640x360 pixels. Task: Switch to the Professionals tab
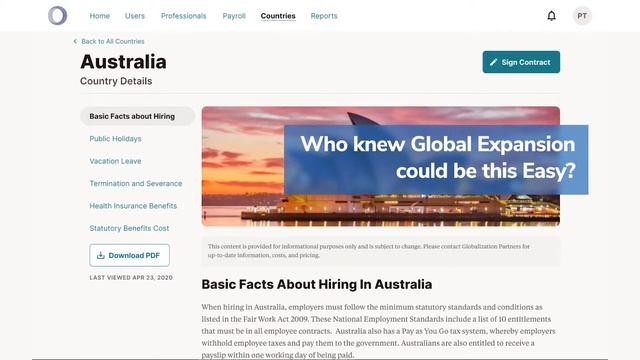point(183,16)
